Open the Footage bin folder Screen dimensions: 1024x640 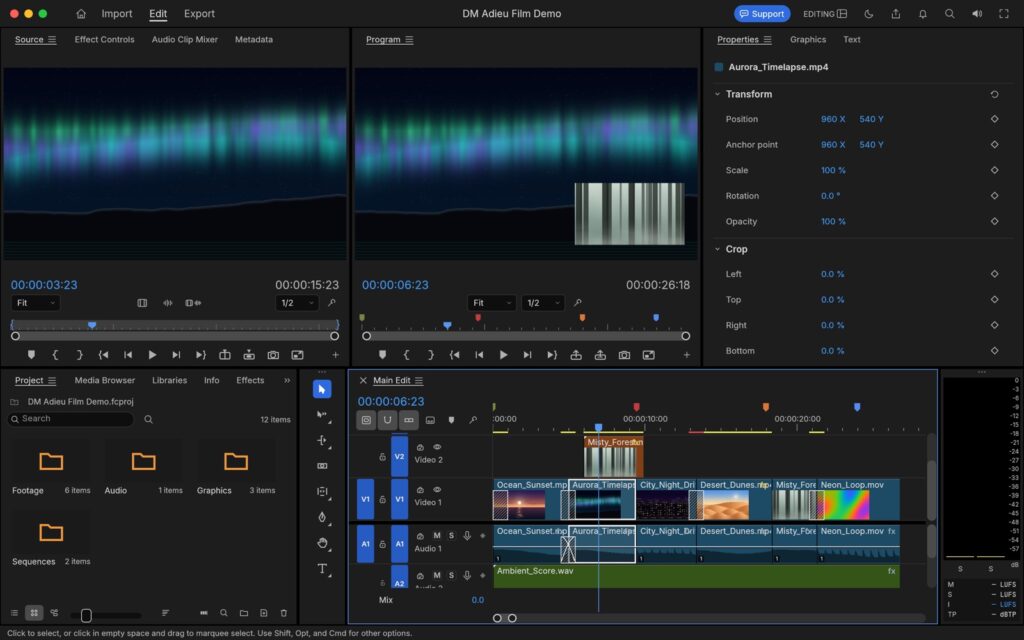pos(51,462)
